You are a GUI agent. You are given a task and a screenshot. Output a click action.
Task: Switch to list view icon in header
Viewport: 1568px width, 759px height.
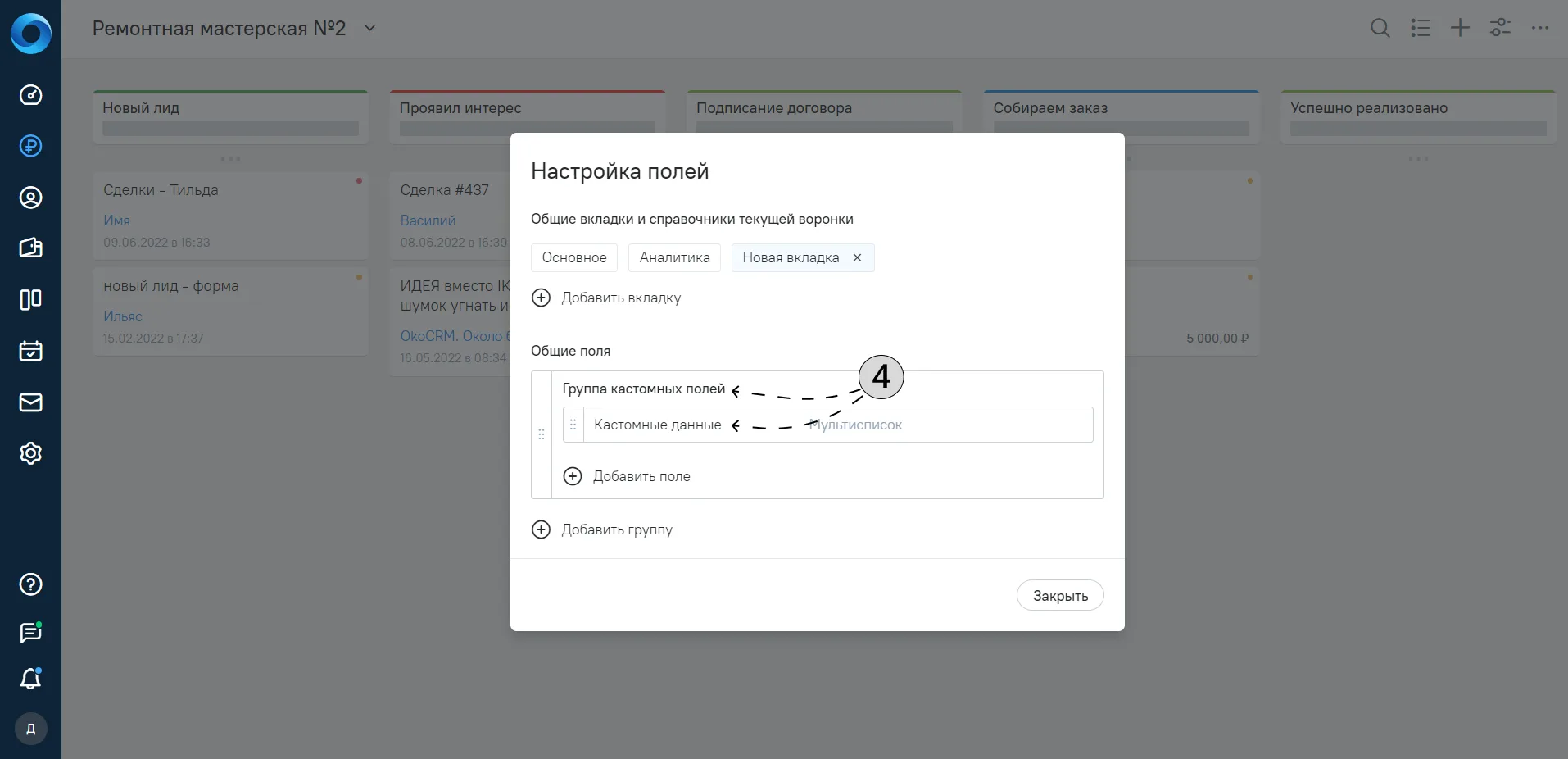(x=1421, y=29)
